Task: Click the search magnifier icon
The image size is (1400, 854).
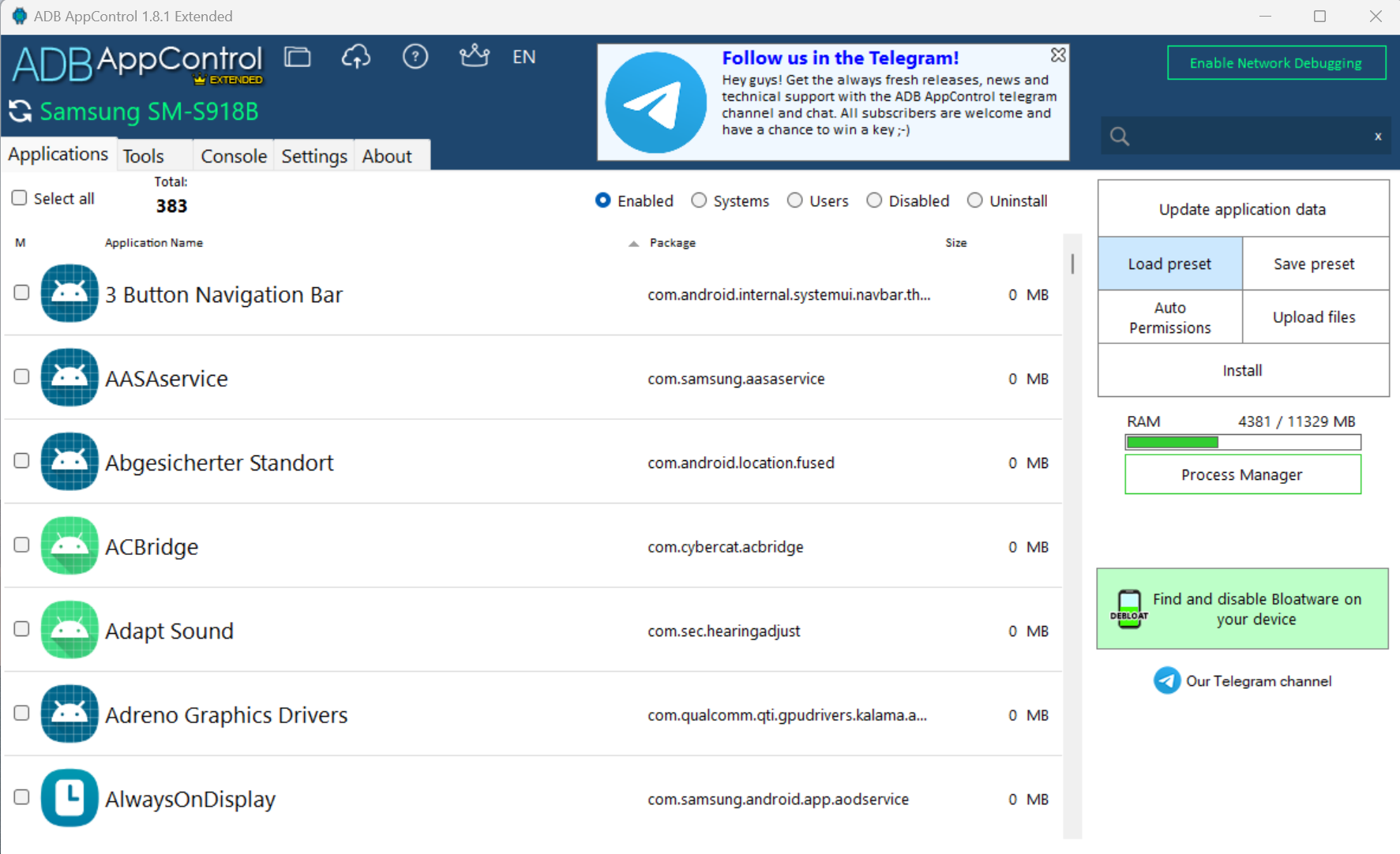Action: pyautogui.click(x=1119, y=137)
